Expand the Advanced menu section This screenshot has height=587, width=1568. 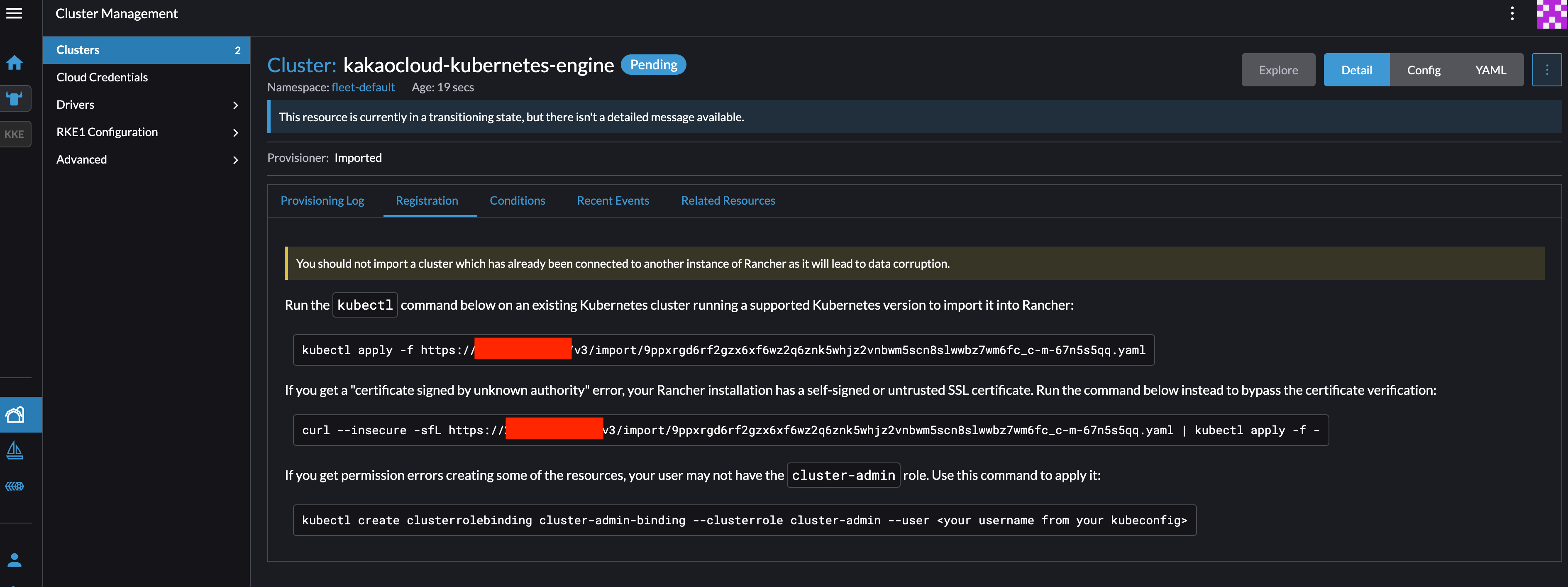pos(146,159)
